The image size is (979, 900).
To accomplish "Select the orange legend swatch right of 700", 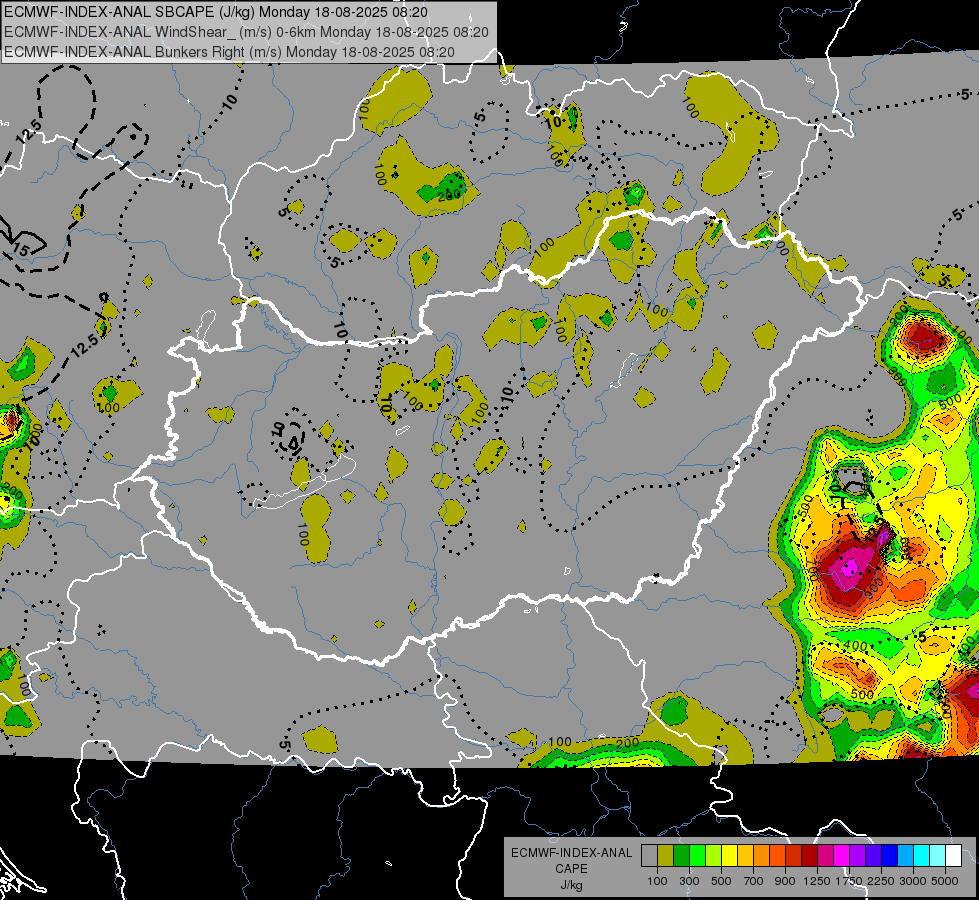I will point(761,856).
